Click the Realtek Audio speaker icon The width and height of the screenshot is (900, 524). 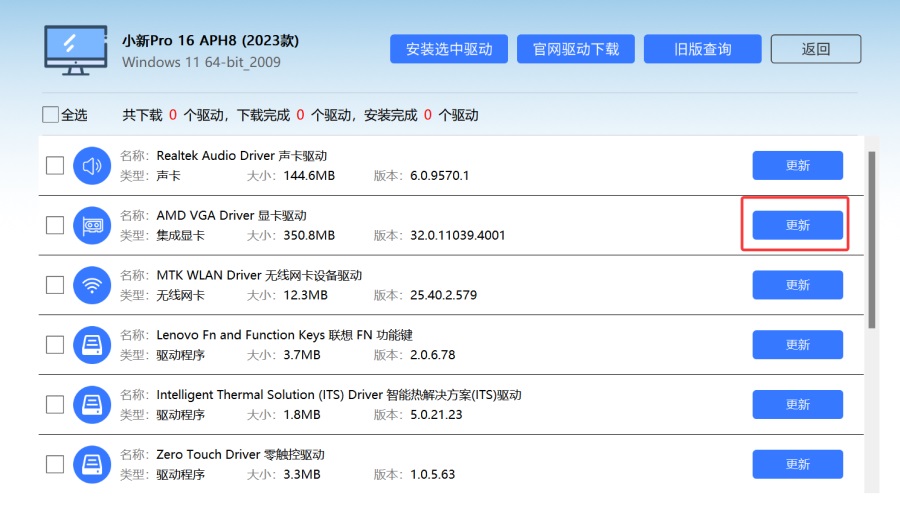click(x=92, y=166)
